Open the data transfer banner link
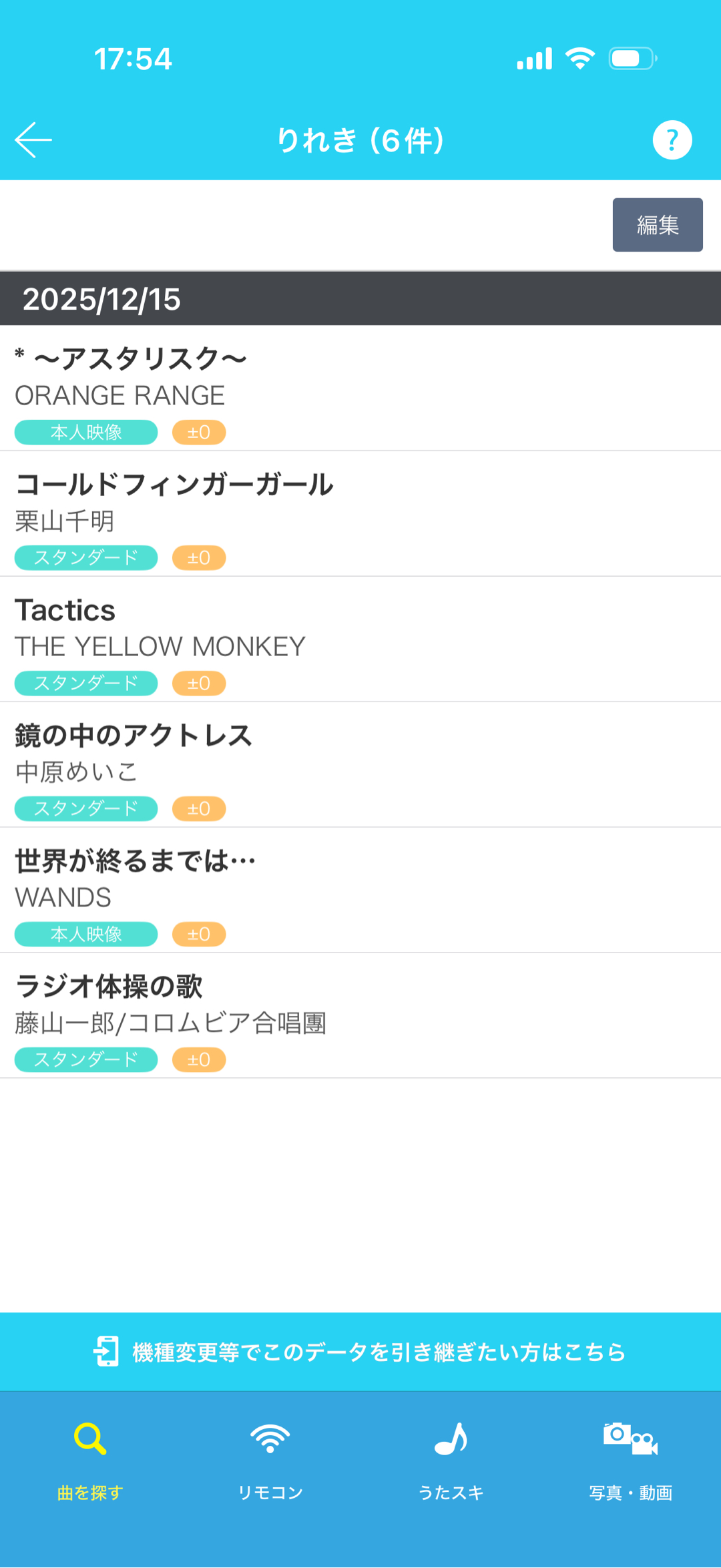The height and width of the screenshot is (1568, 721). pyautogui.click(x=378, y=1352)
